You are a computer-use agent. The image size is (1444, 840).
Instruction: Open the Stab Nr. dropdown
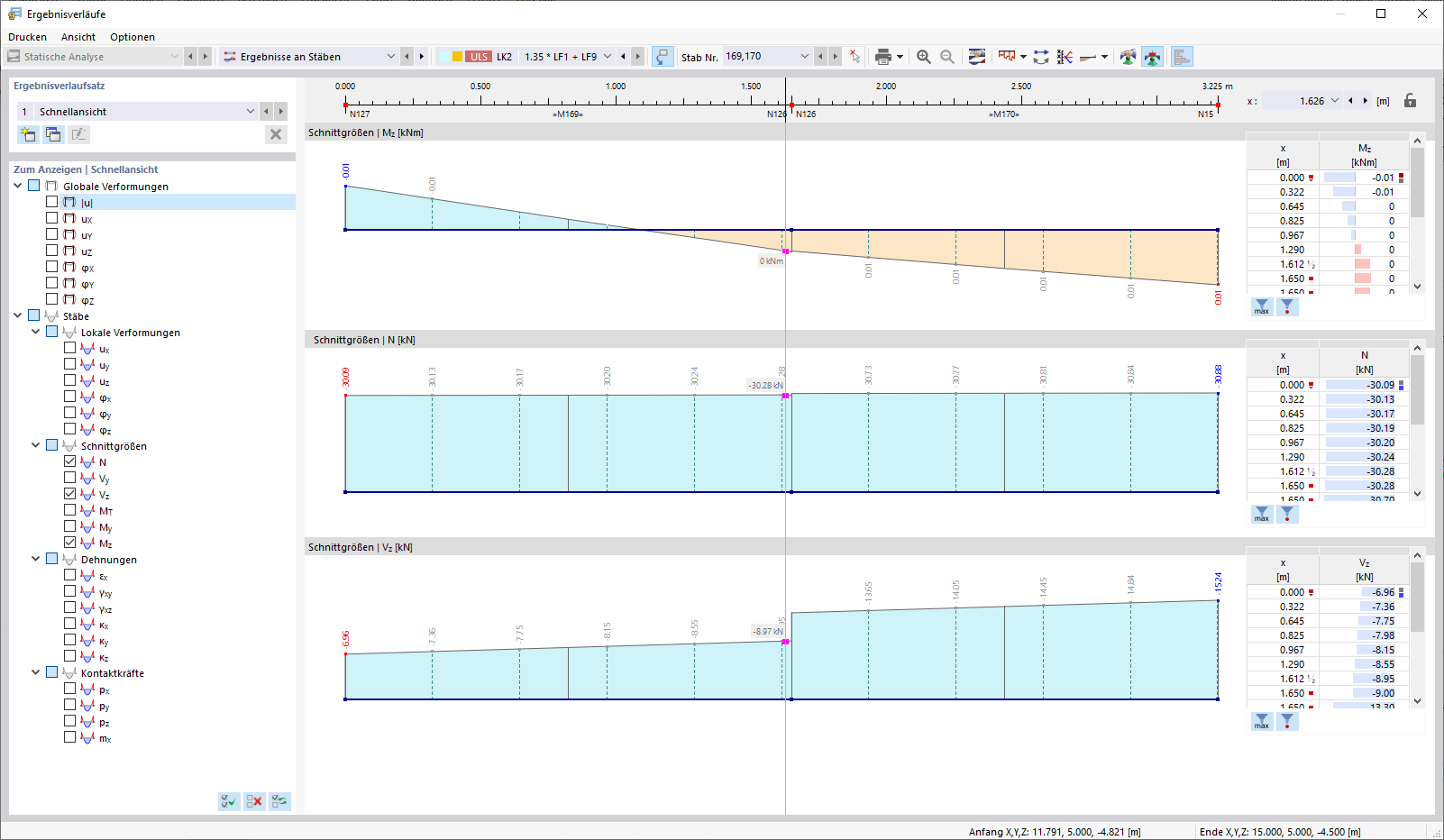click(x=805, y=56)
